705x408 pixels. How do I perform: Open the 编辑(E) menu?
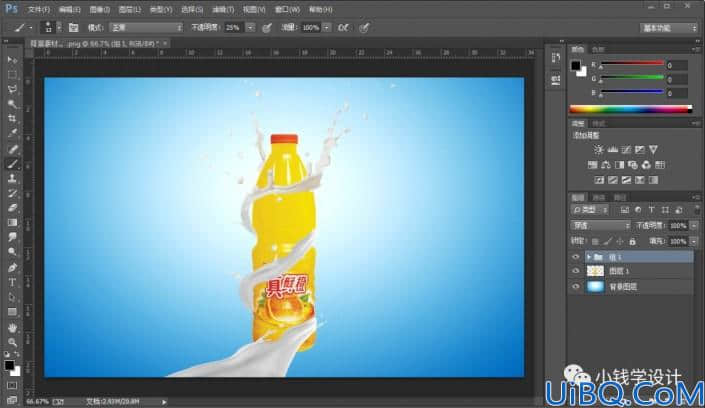(70, 9)
